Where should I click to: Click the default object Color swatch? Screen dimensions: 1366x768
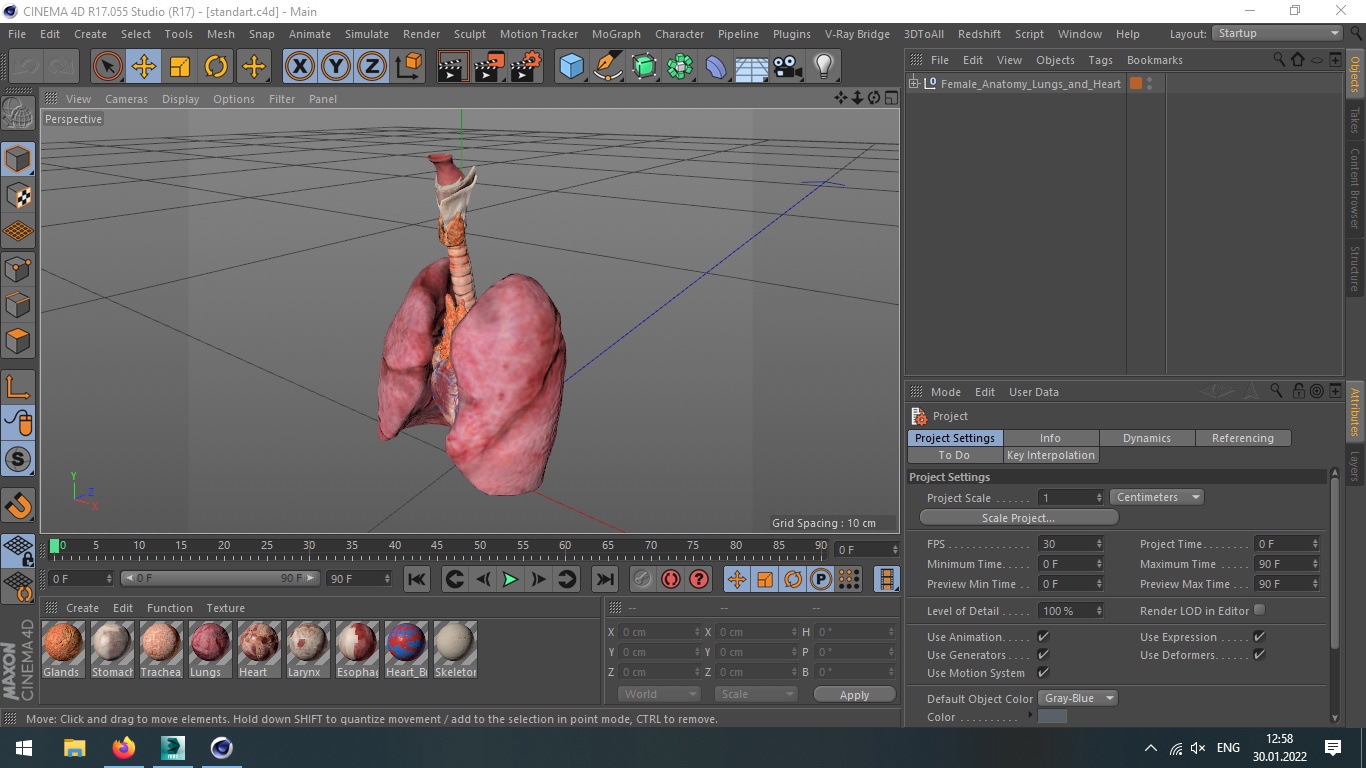tap(1052, 716)
